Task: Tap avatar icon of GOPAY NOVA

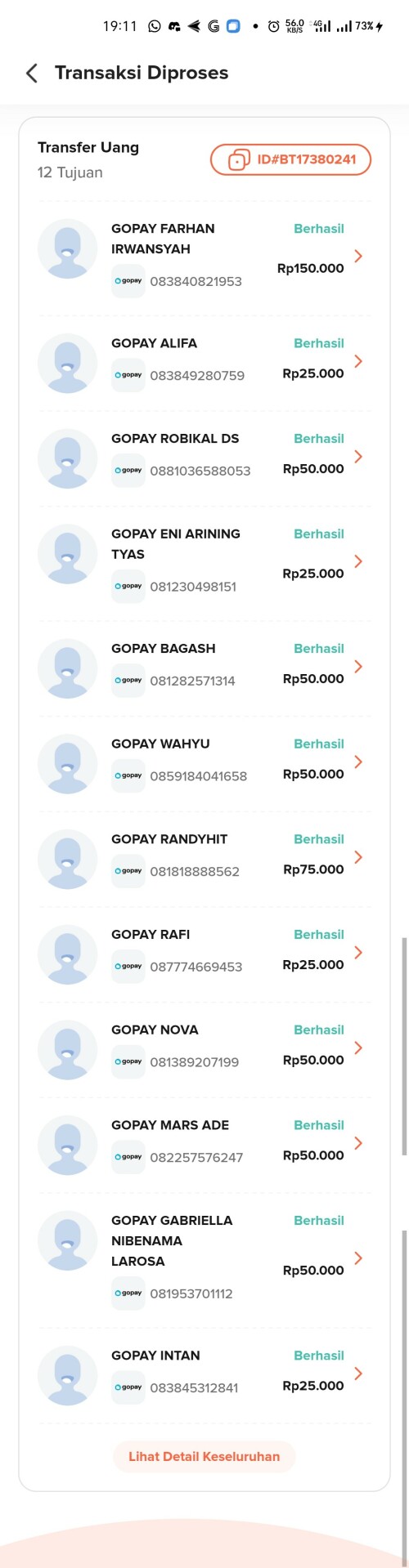Action: [68, 1050]
